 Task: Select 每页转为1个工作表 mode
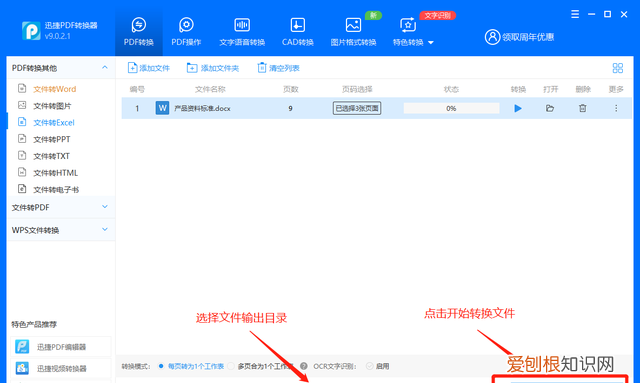[191, 366]
